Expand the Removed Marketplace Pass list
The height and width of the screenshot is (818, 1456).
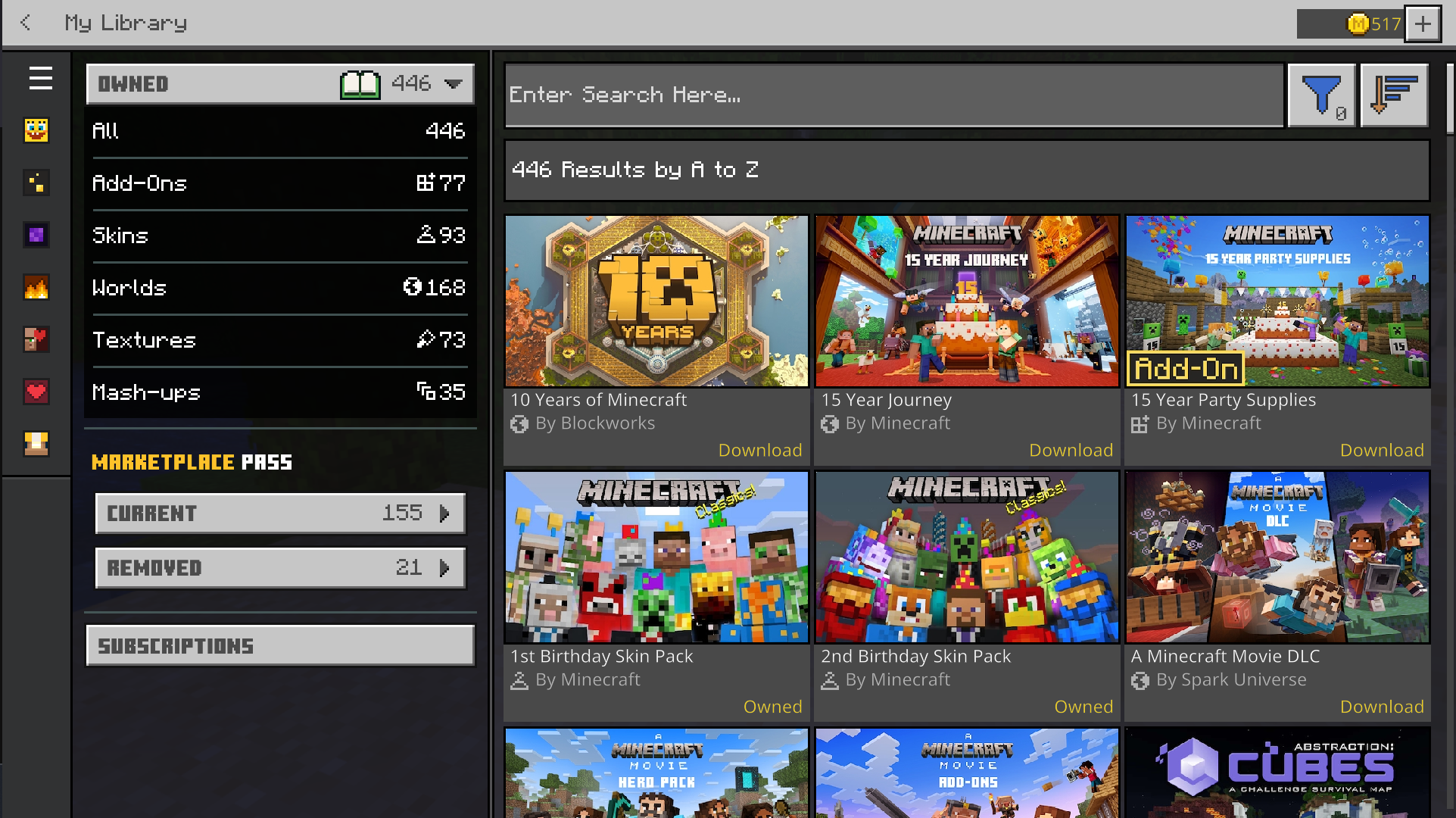(279, 568)
